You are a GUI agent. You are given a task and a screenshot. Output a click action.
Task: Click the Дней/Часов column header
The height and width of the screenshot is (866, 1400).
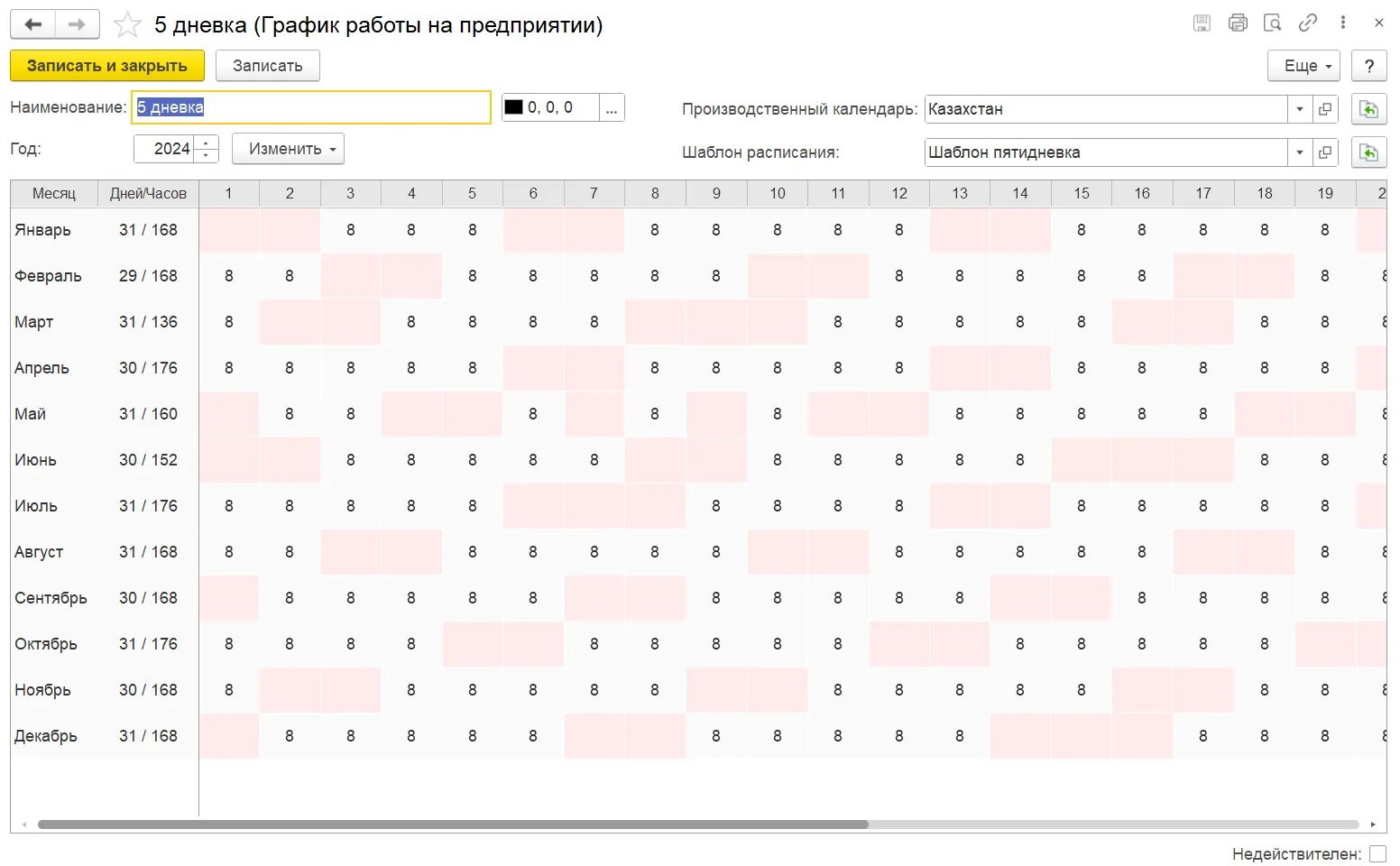click(x=148, y=193)
